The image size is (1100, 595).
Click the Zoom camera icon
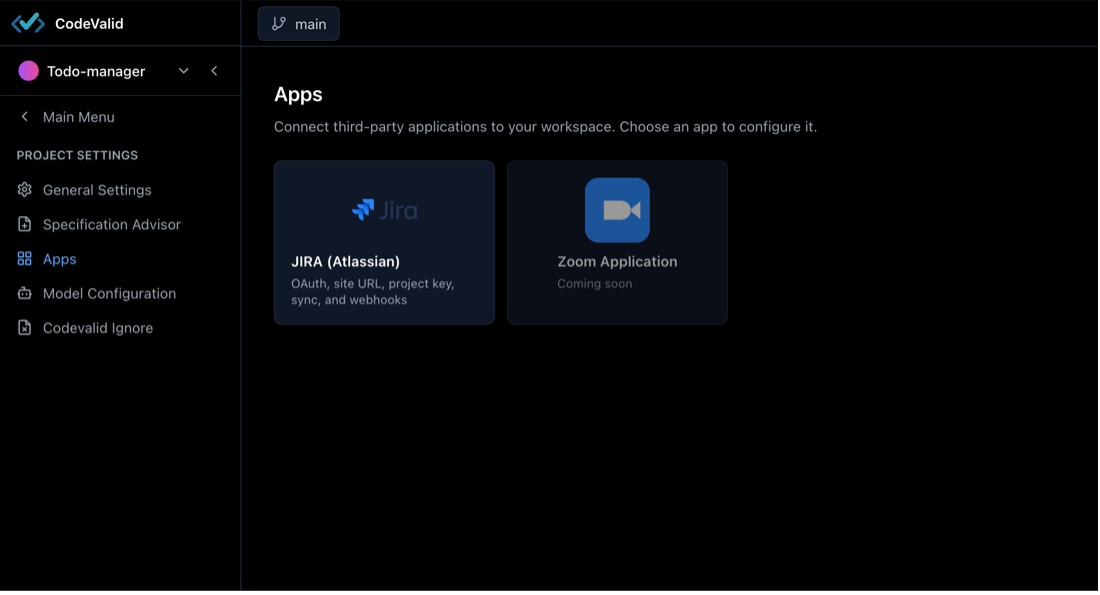click(617, 210)
